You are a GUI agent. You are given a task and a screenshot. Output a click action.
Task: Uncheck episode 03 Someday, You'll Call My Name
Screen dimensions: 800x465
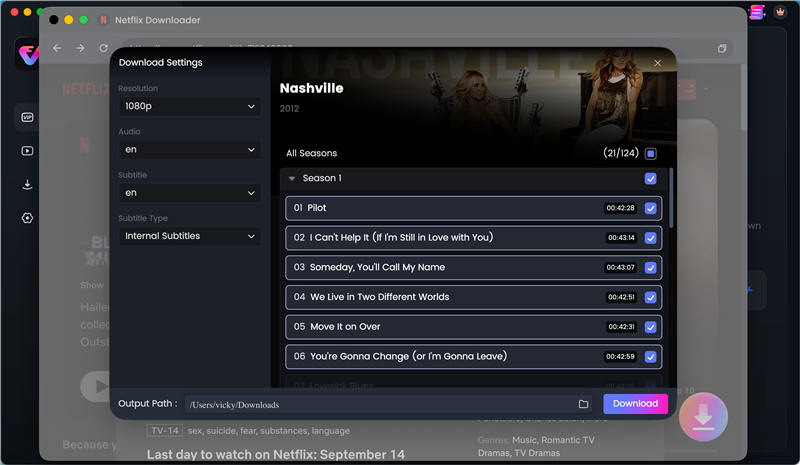(x=651, y=267)
